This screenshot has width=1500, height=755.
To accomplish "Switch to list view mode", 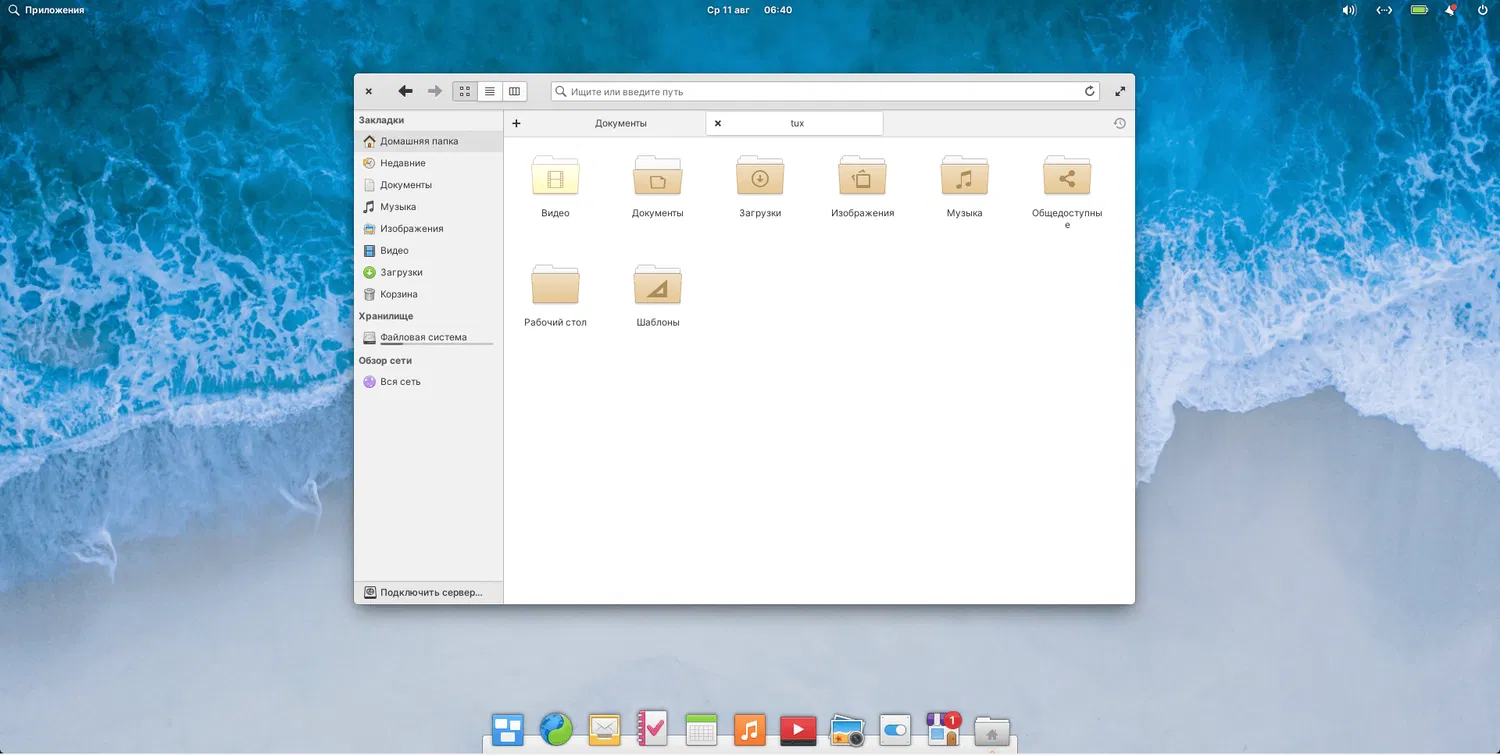I will (490, 91).
